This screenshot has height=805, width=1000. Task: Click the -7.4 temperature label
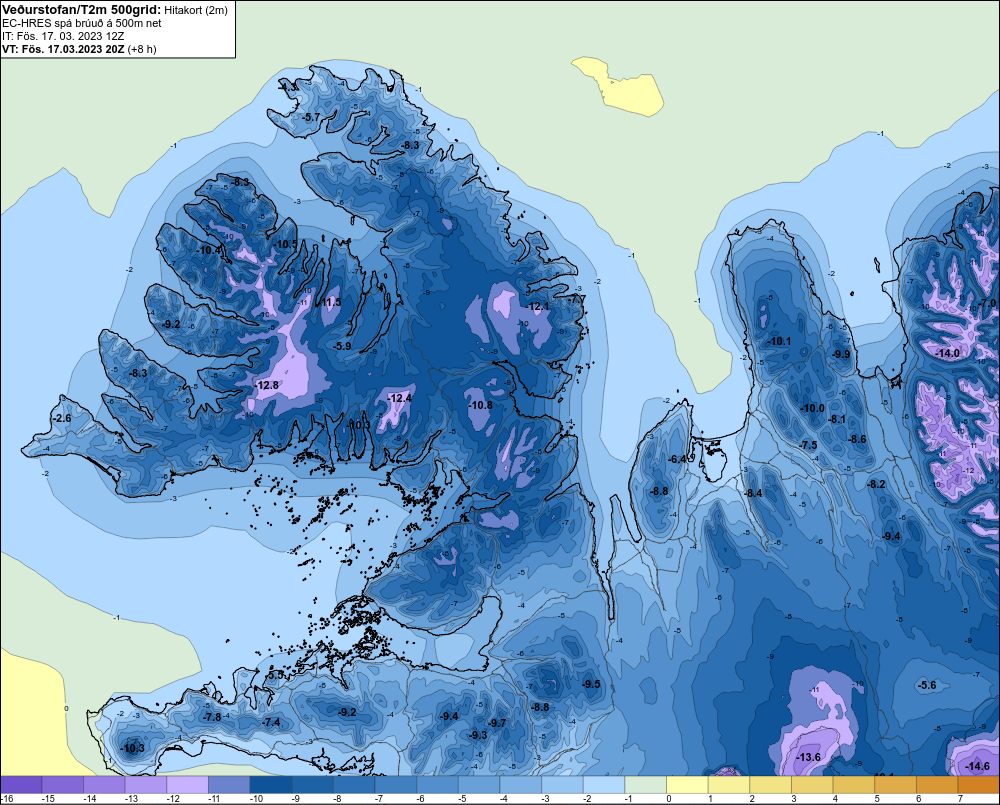(x=272, y=722)
